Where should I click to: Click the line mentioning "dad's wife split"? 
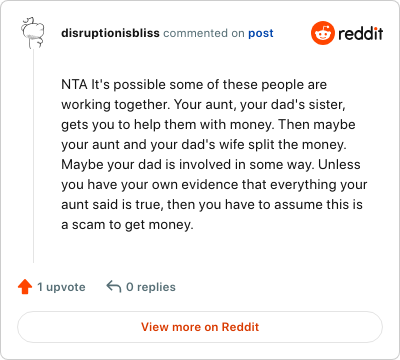[x=204, y=145]
